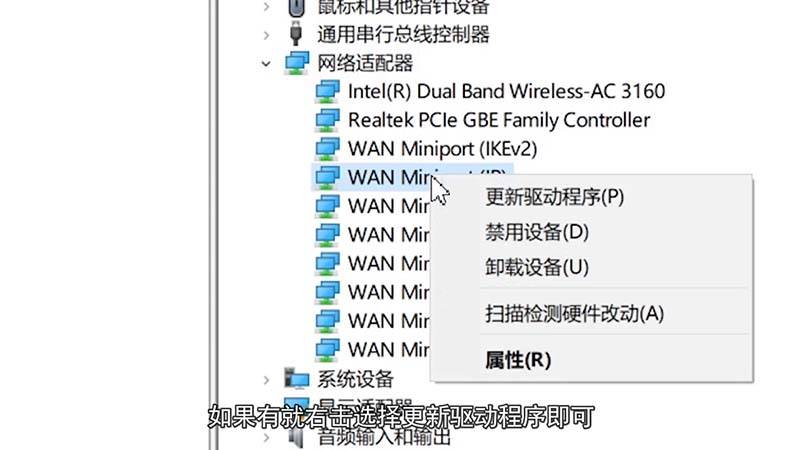This screenshot has height=450, width=800.
Task: Click the WAN Miniport (IKEv2) adapter icon
Action: [x=327, y=149]
